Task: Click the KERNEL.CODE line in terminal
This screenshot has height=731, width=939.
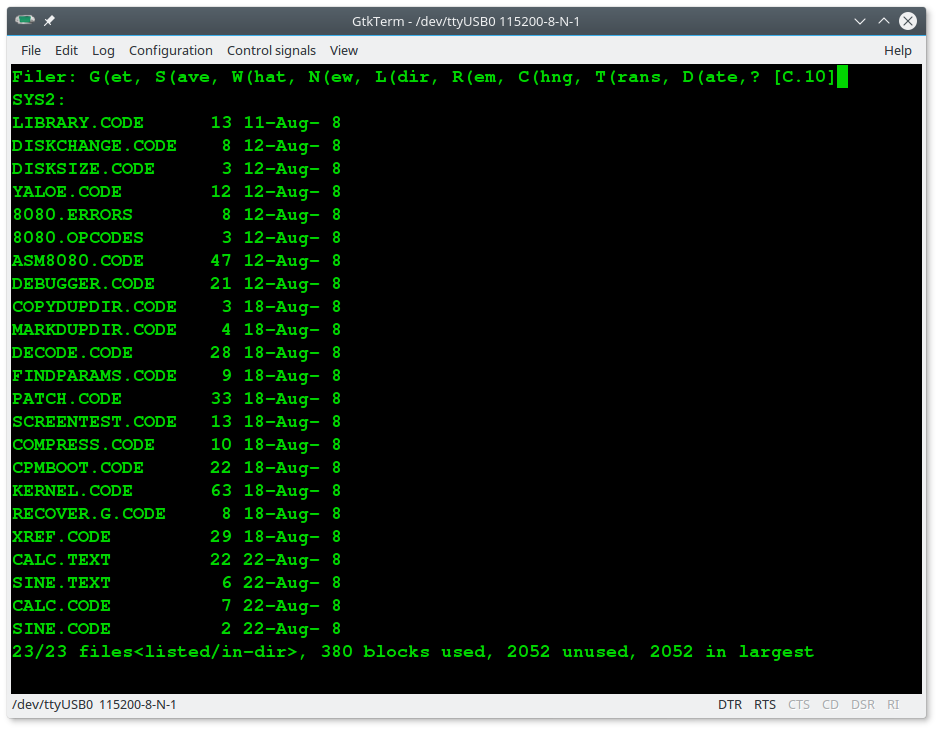Action: coord(176,491)
